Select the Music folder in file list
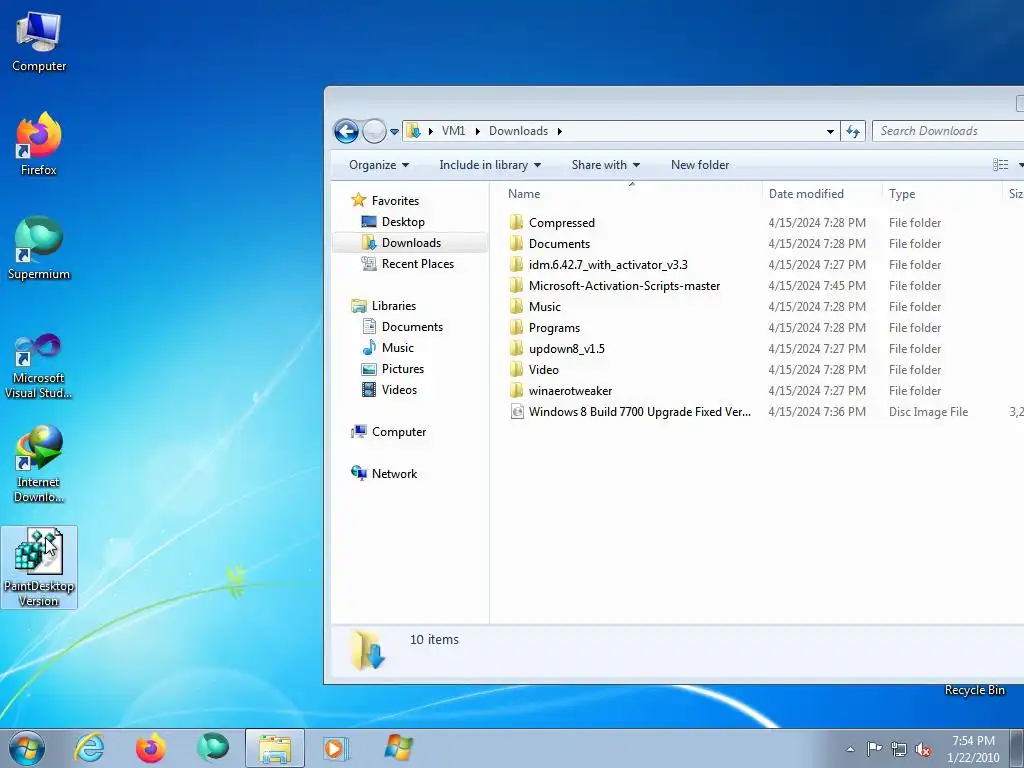This screenshot has width=1024, height=768. (545, 307)
